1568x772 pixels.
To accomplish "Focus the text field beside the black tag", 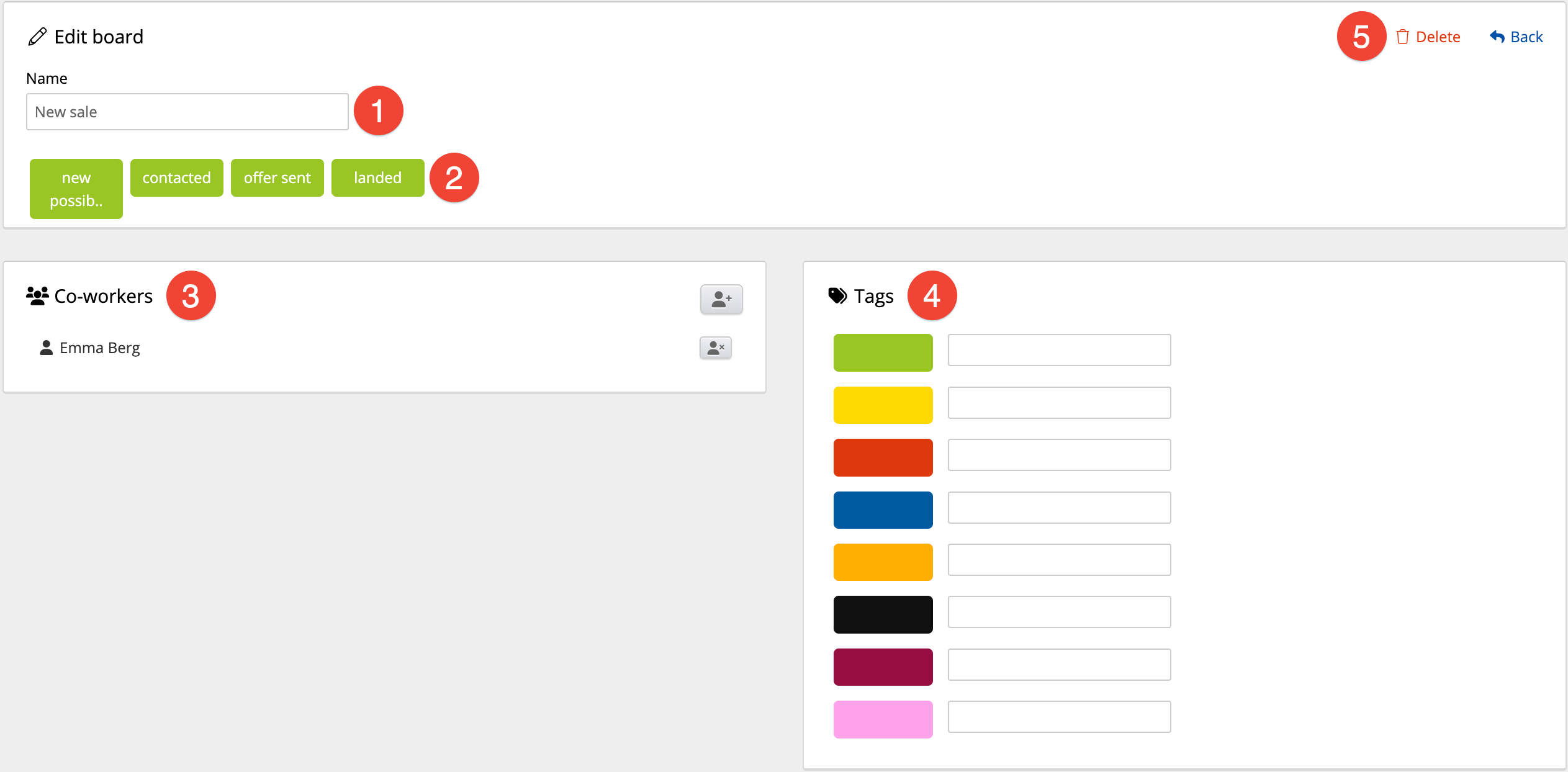I will click(x=1059, y=612).
